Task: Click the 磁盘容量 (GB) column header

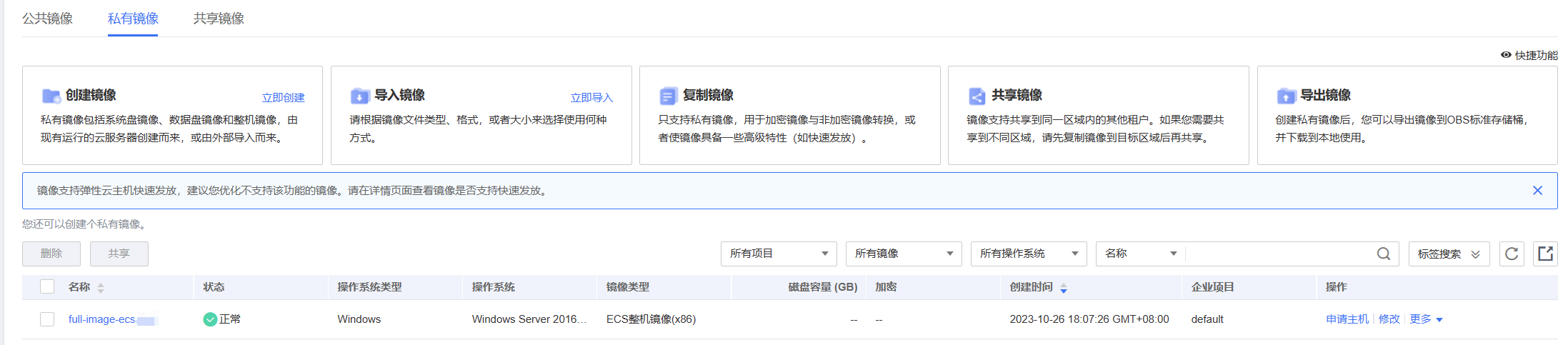Action: [x=823, y=287]
